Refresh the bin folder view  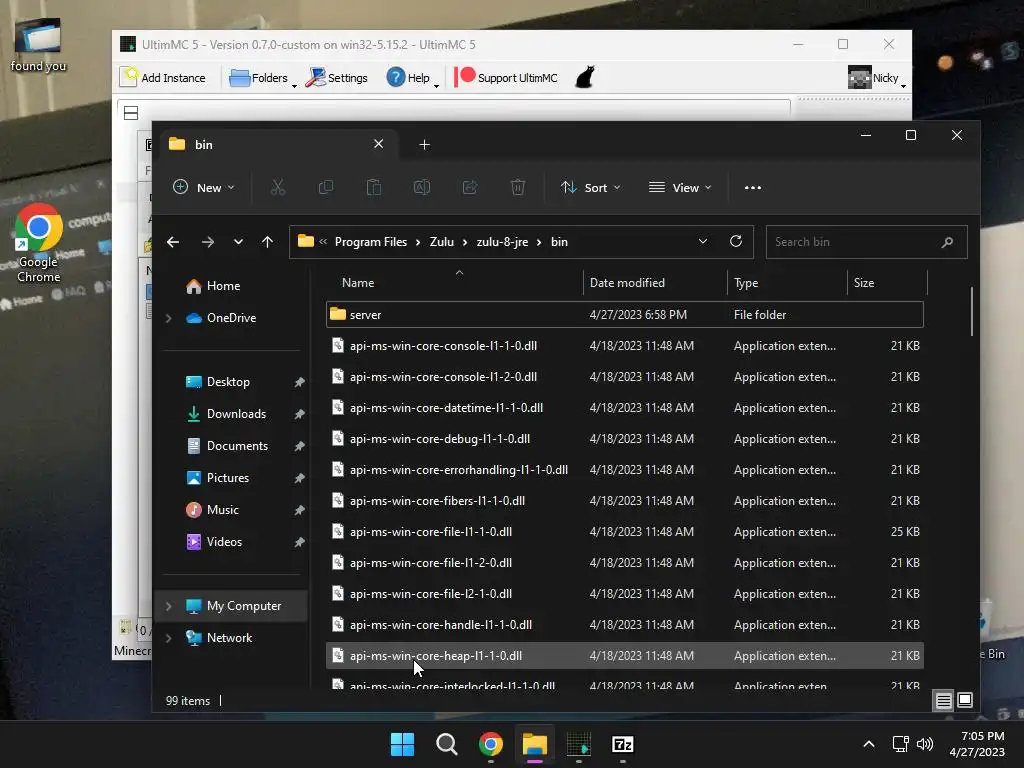[736, 242]
